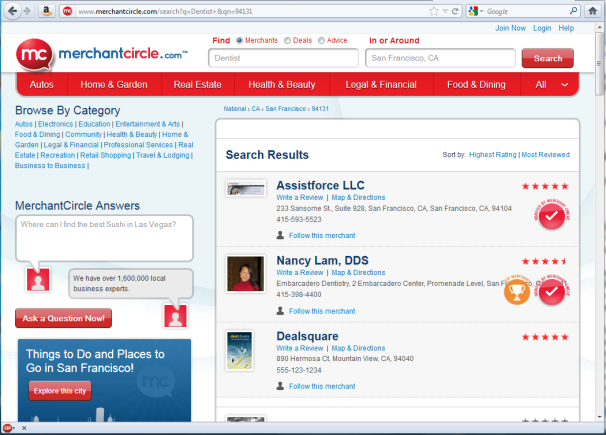
Task: Follow the Nancy Lam merchant
Action: click(x=322, y=311)
